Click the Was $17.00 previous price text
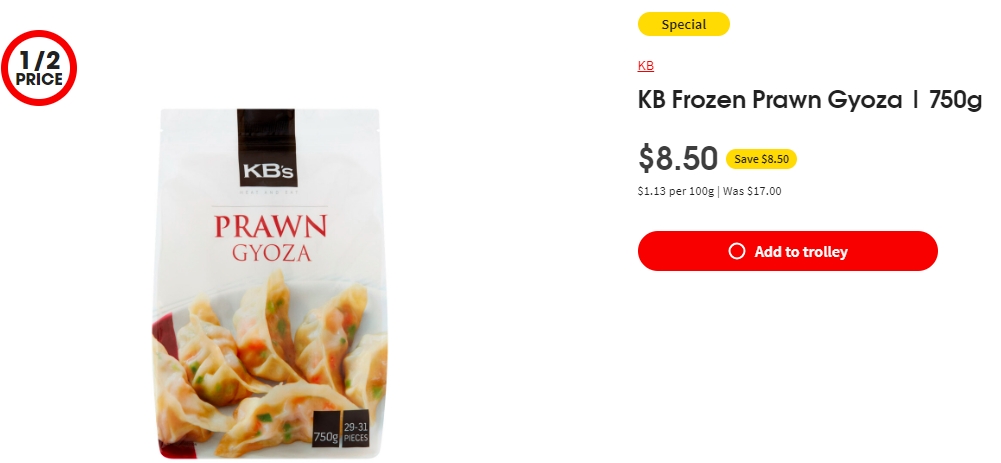 [752, 191]
